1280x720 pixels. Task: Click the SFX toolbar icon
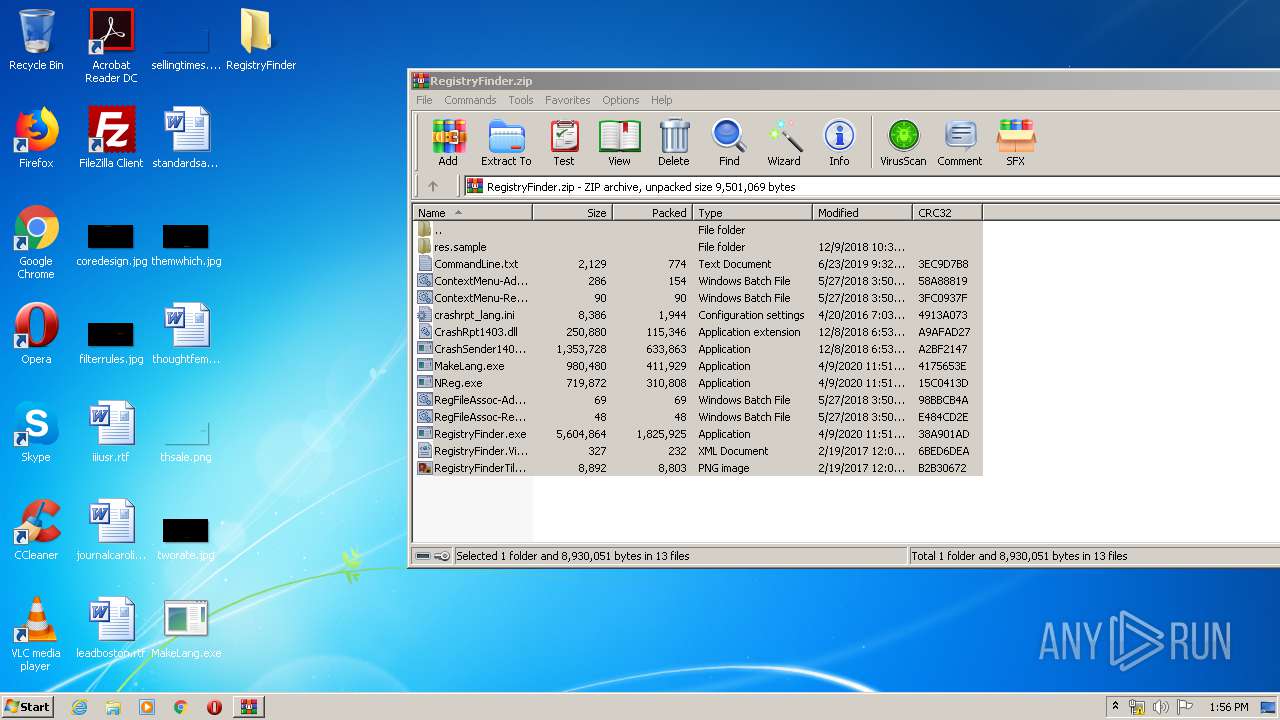click(1015, 143)
